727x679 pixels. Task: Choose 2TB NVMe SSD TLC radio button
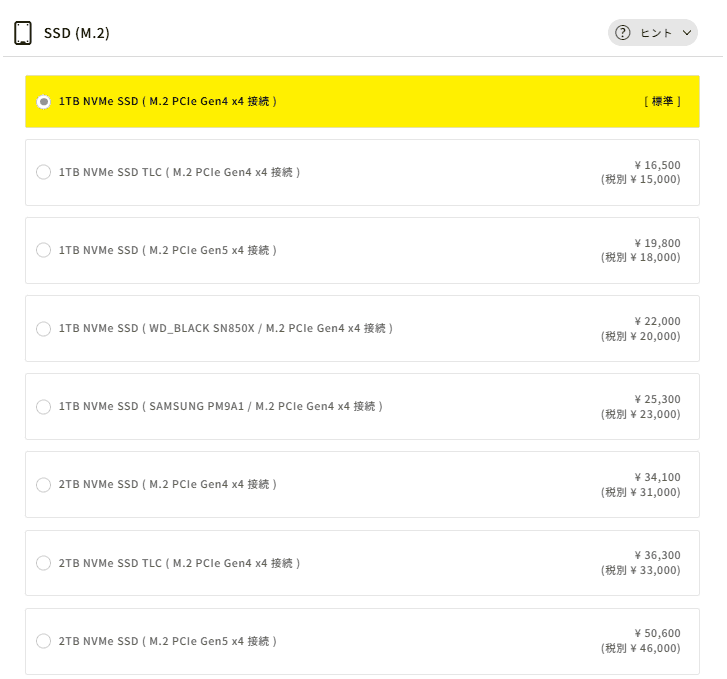pyautogui.click(x=43, y=563)
